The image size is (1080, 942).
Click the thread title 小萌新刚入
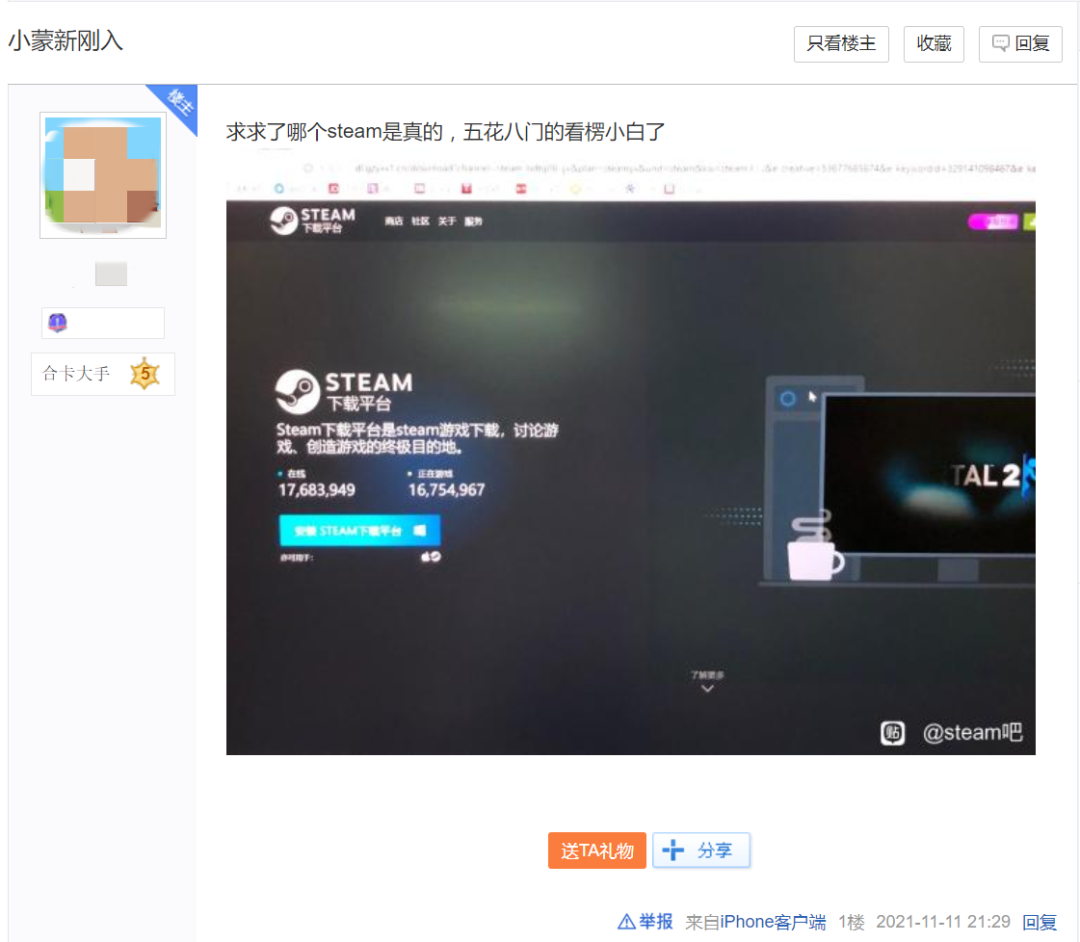65,41
